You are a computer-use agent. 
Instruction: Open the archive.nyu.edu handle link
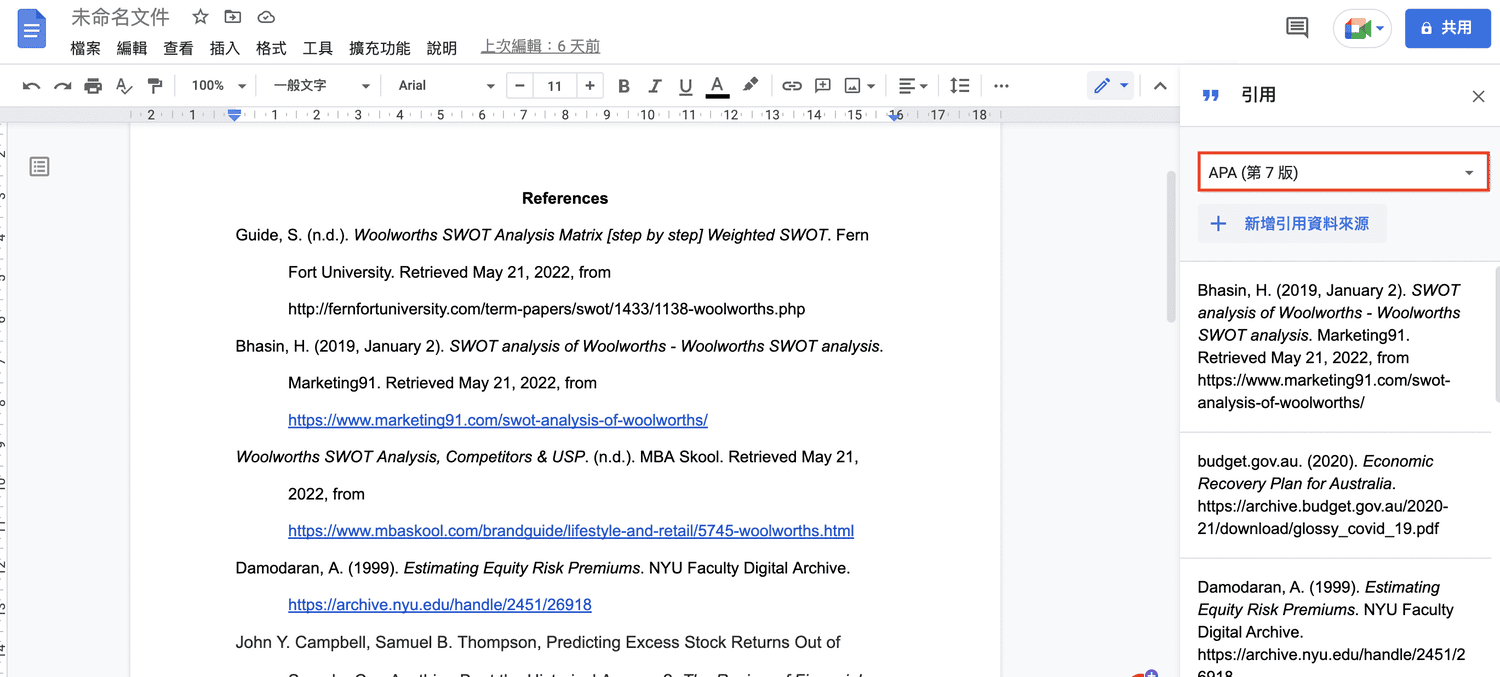[x=440, y=605]
